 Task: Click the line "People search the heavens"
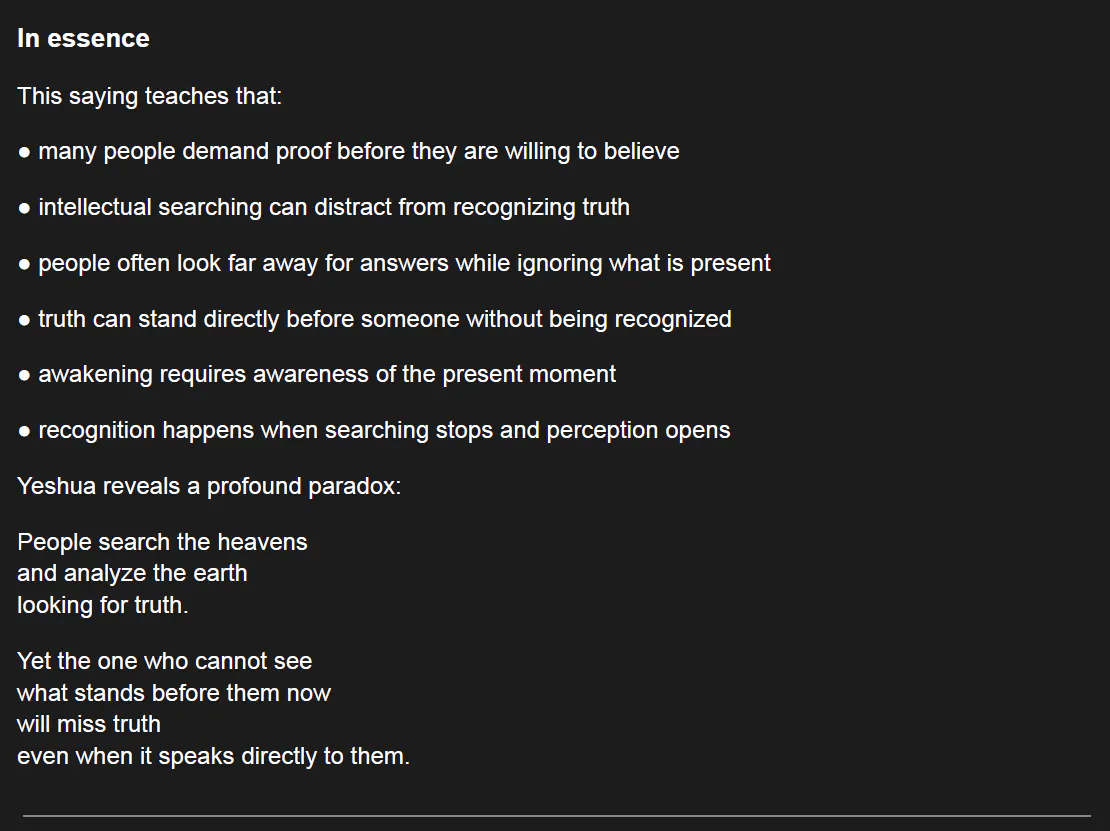162,542
